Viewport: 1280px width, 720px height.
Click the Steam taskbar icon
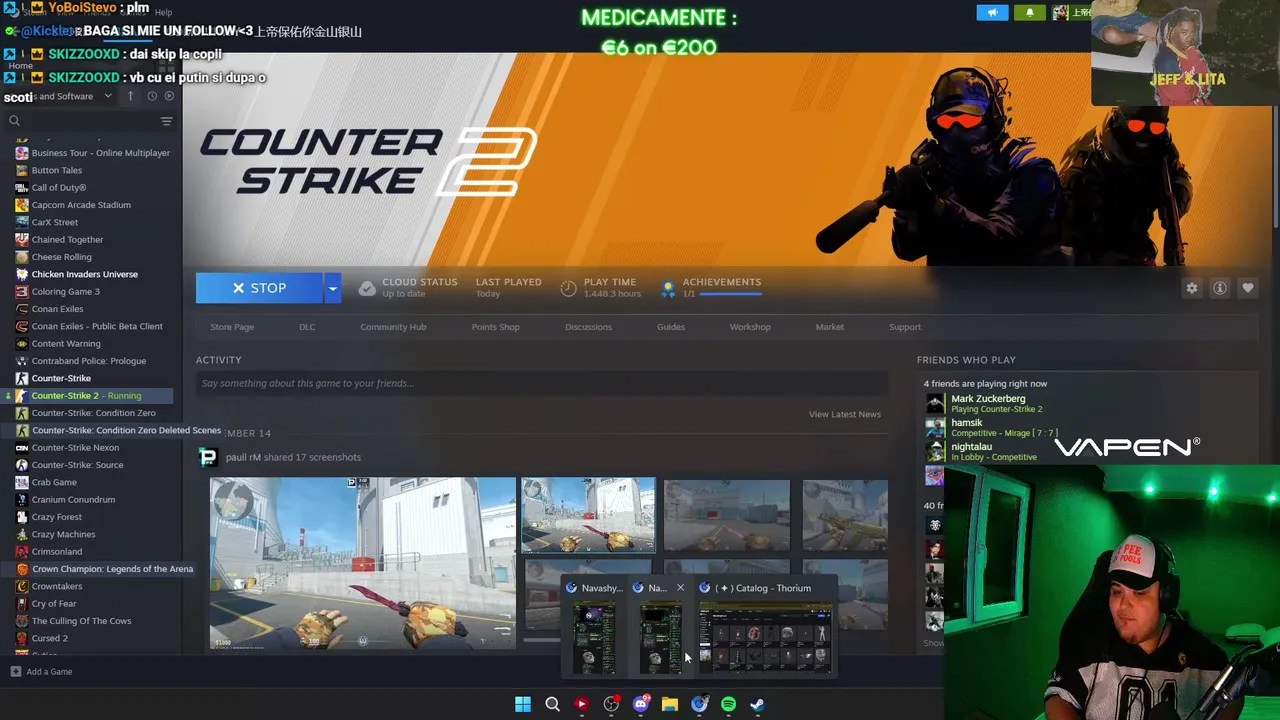757,704
